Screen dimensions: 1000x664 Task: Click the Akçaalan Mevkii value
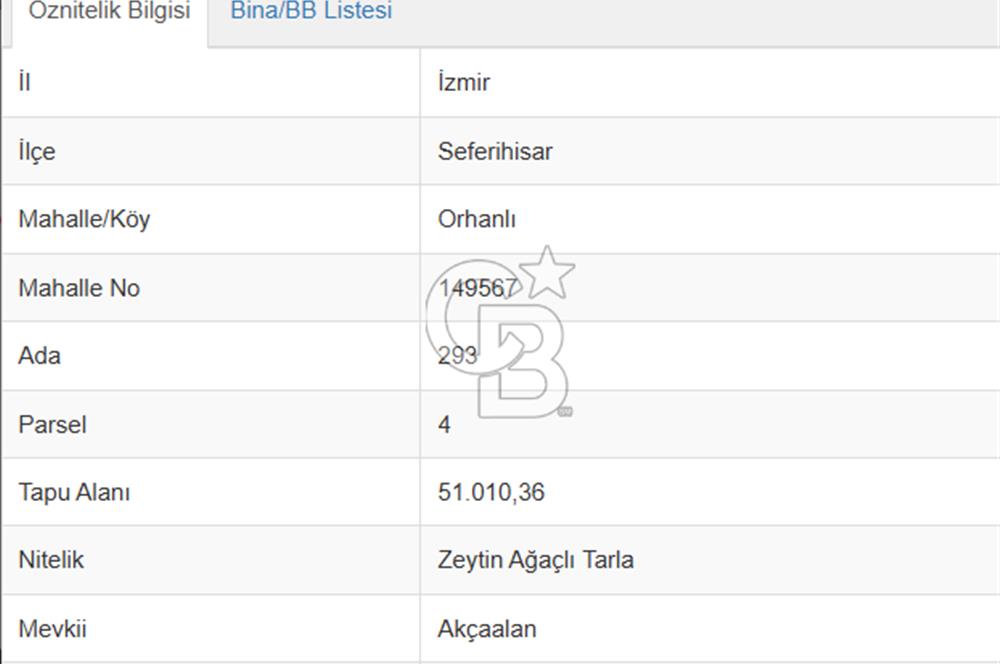(487, 629)
